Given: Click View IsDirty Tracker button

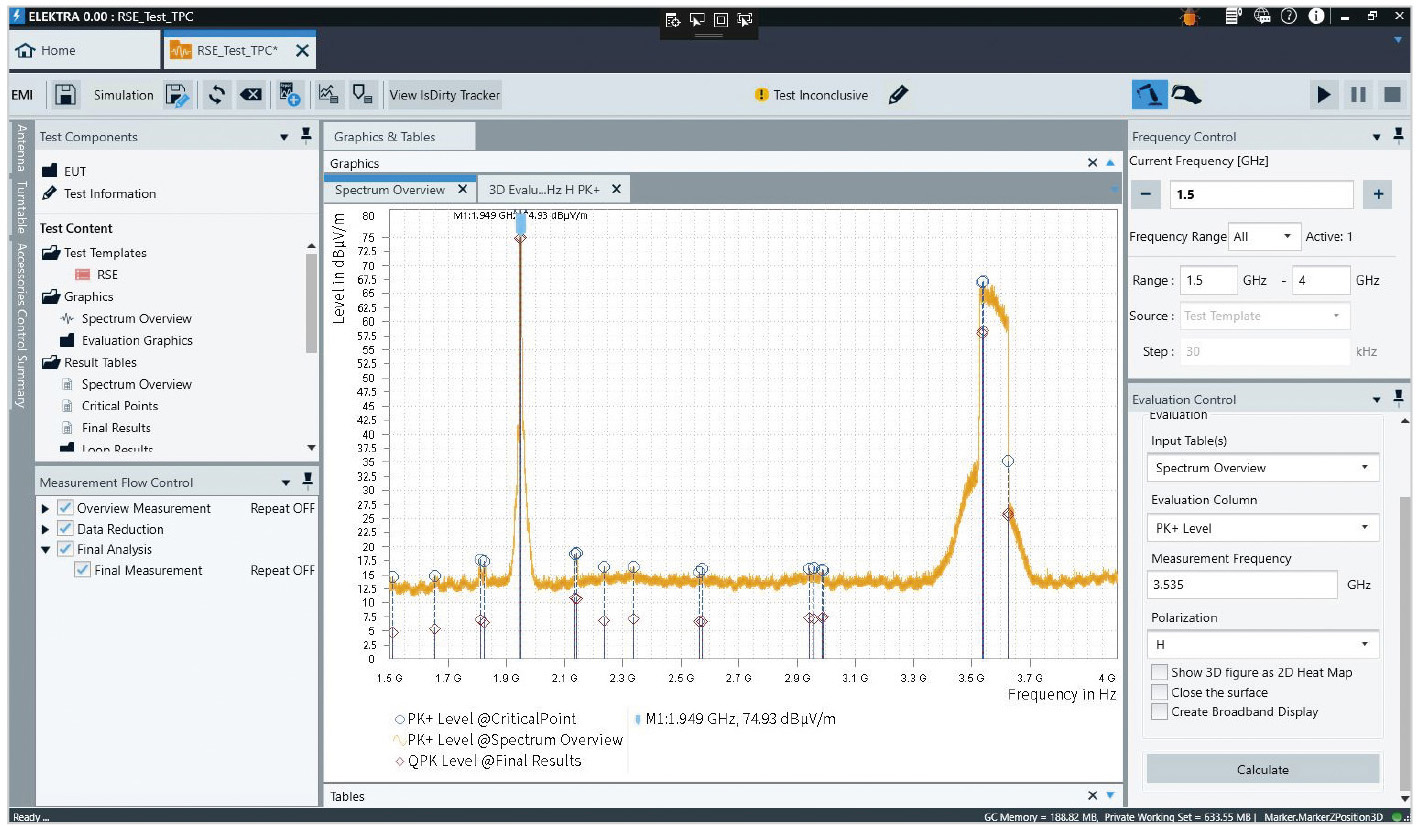Looking at the screenshot, I should pyautogui.click(x=445, y=95).
